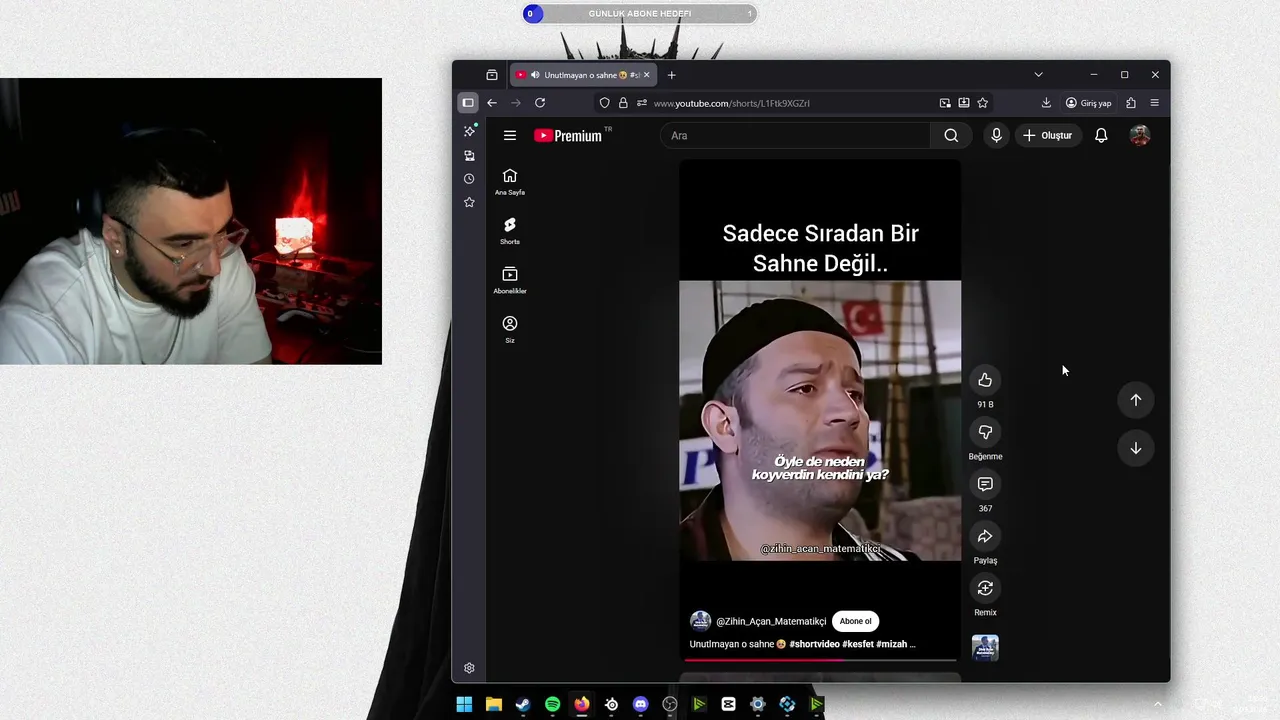
Task: Open Steam from taskbar
Action: tap(523, 704)
